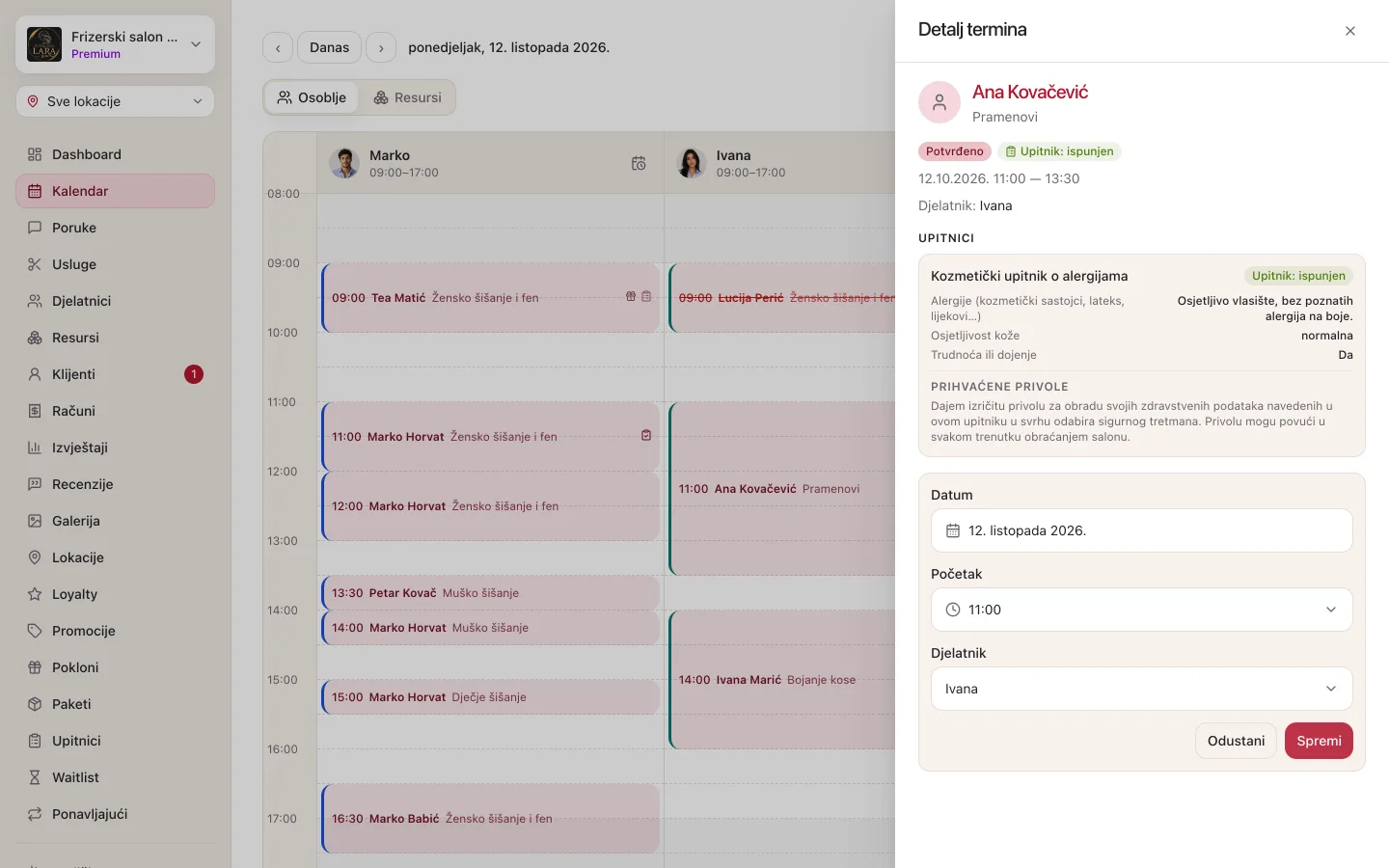Click Spremi to save the appointment

coord(1319,741)
